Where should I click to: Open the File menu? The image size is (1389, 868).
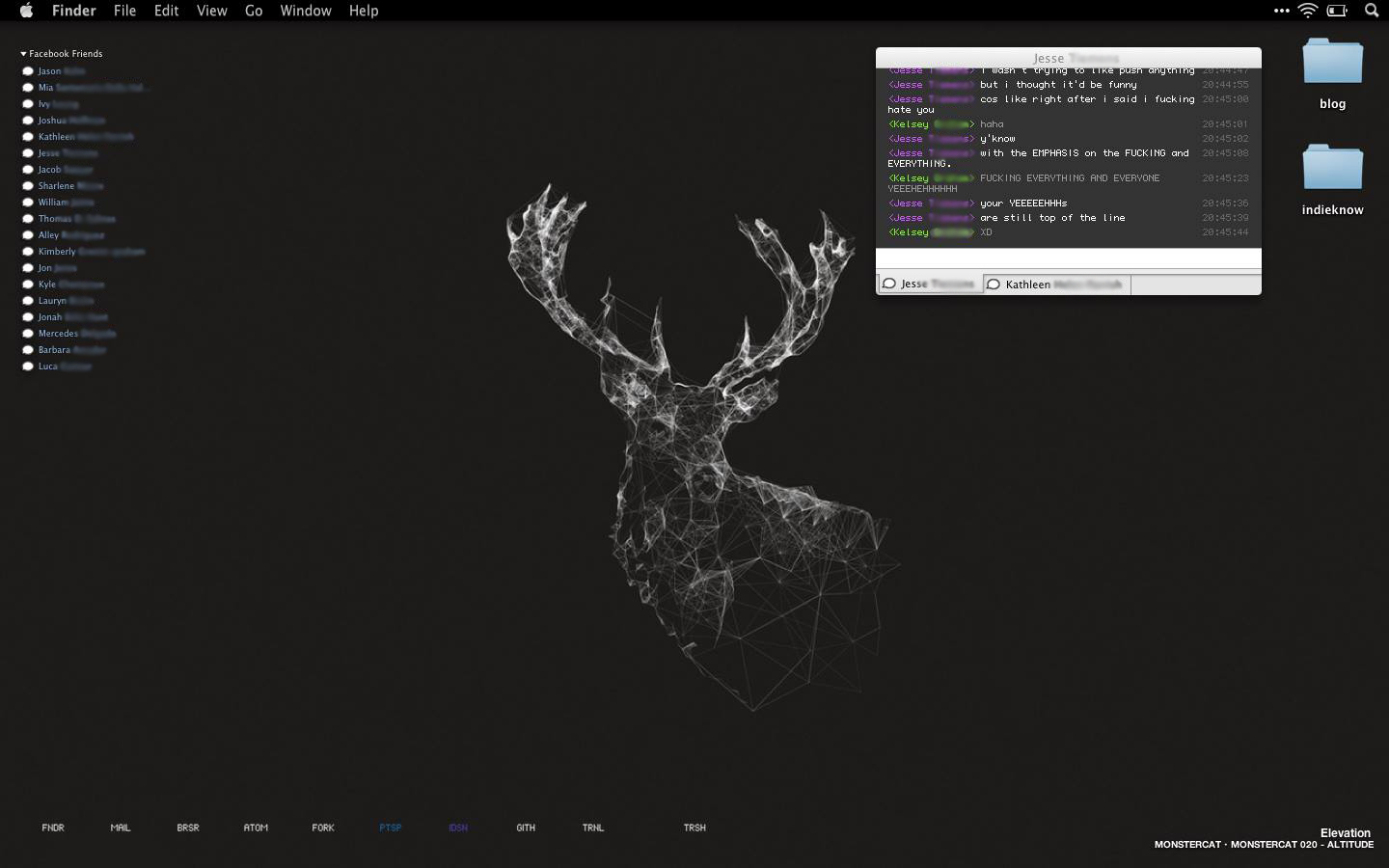tap(124, 11)
